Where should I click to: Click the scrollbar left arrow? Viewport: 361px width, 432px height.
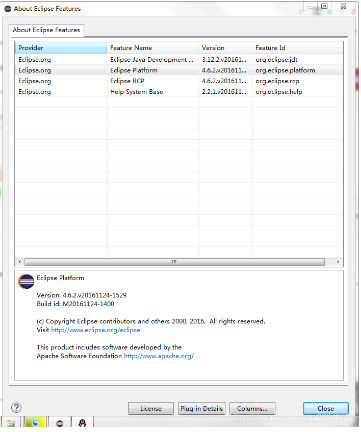click(20, 262)
